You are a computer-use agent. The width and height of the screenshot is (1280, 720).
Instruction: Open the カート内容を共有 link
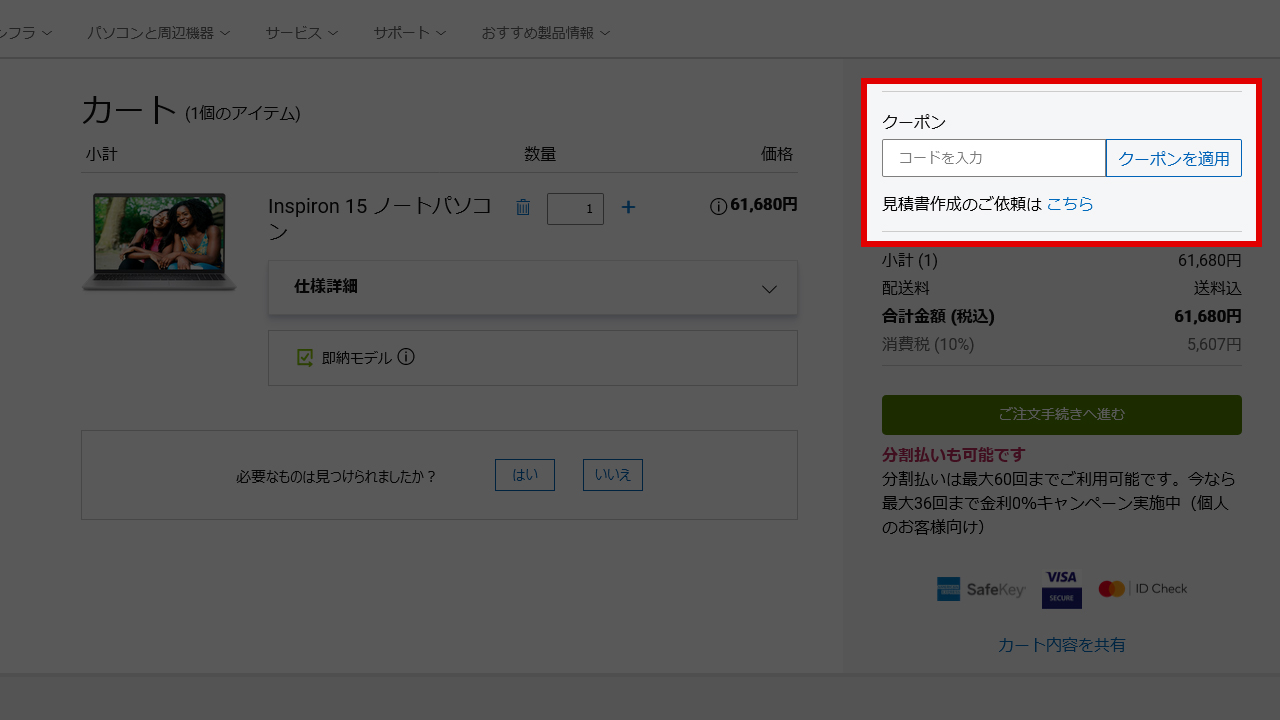[1062, 645]
